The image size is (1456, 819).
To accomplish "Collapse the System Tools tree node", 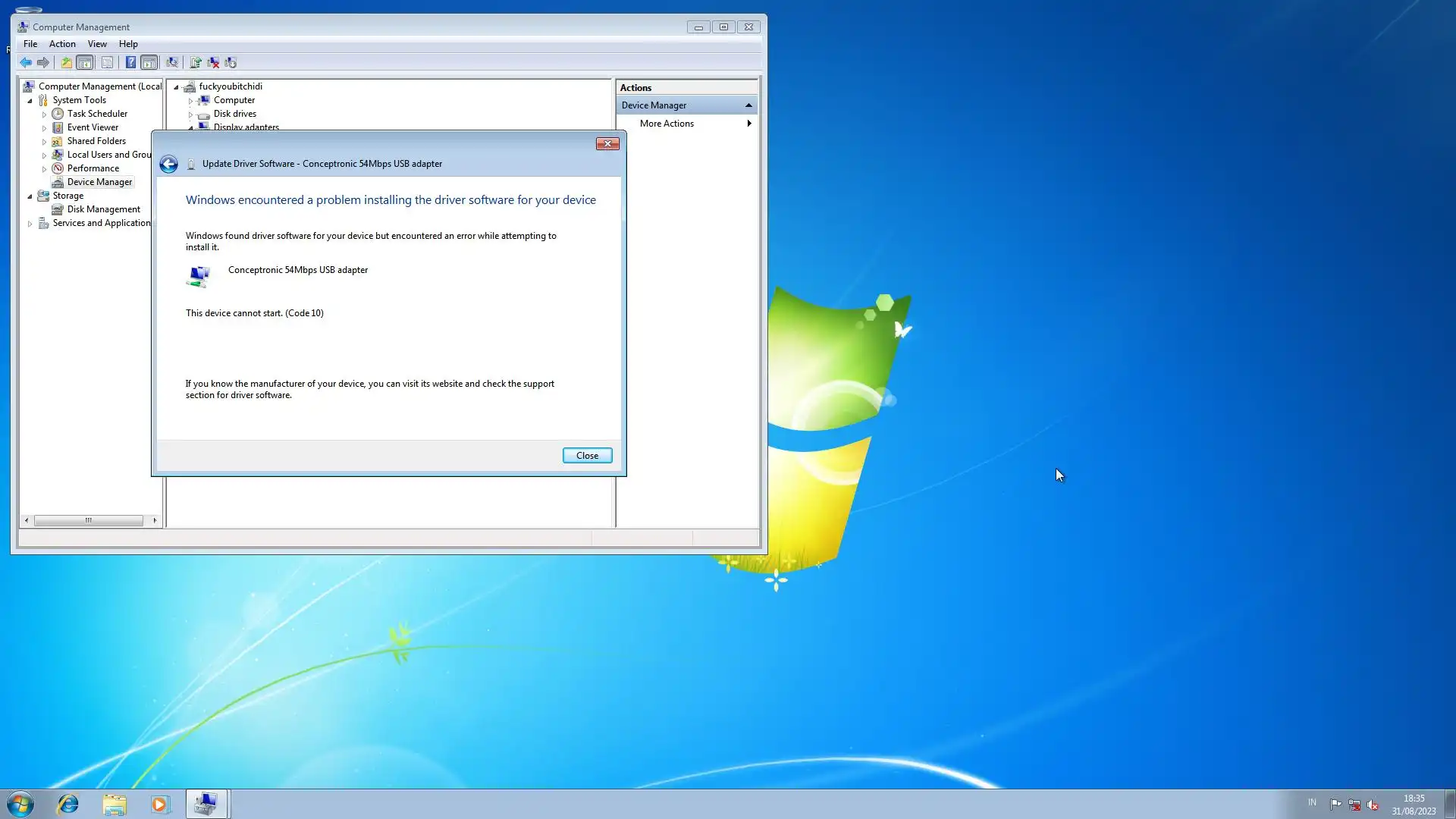I will 30,100.
